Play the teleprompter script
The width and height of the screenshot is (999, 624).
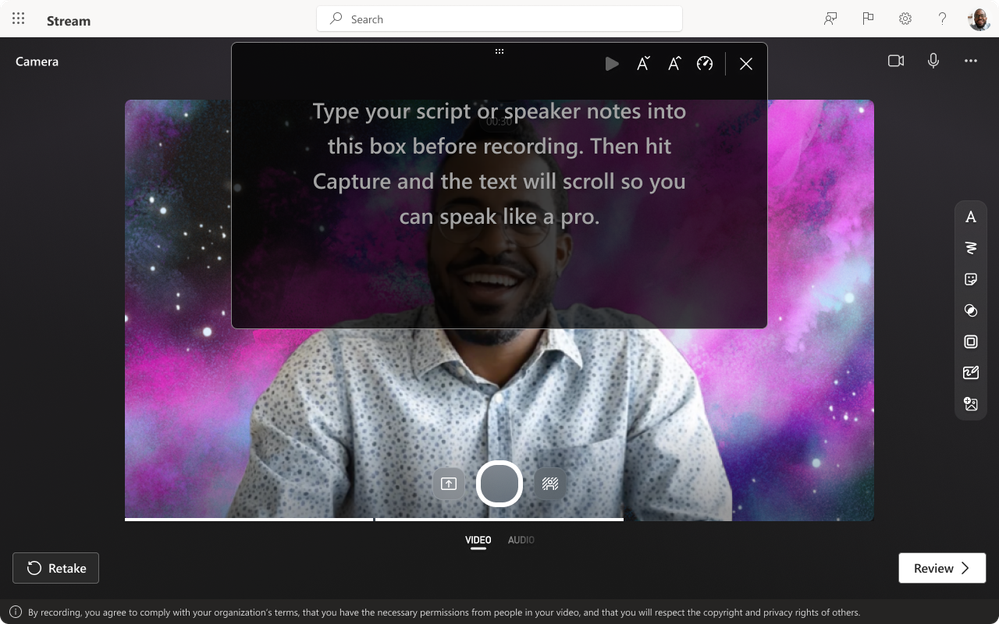click(612, 64)
